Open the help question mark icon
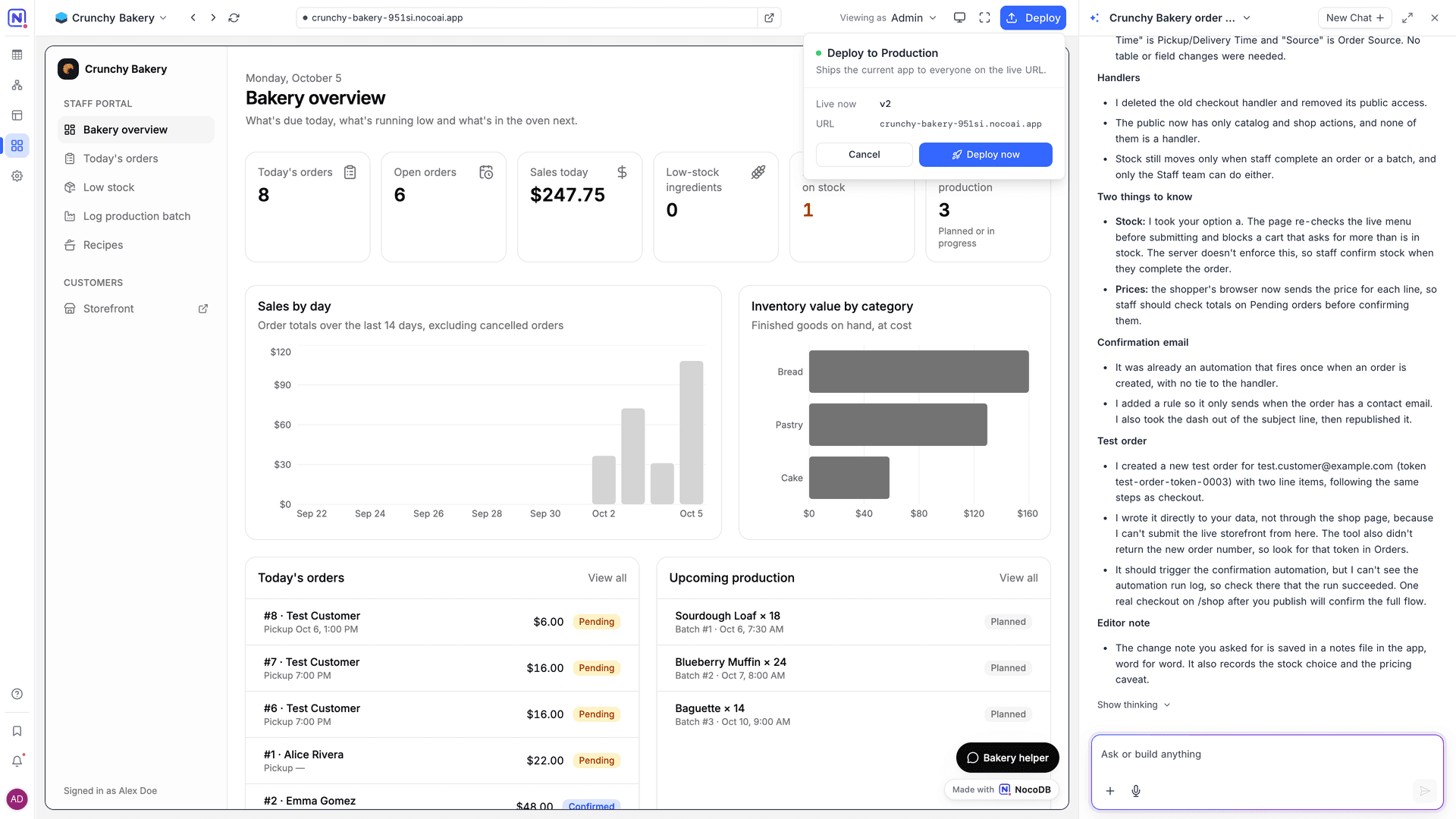Image resolution: width=1456 pixels, height=819 pixels. tap(17, 694)
